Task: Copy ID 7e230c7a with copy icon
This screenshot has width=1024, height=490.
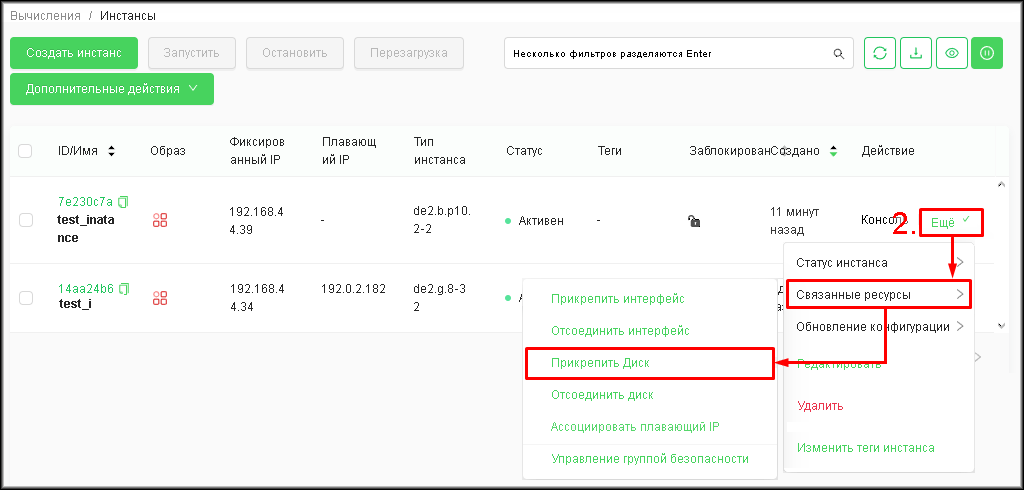Action: [x=124, y=202]
